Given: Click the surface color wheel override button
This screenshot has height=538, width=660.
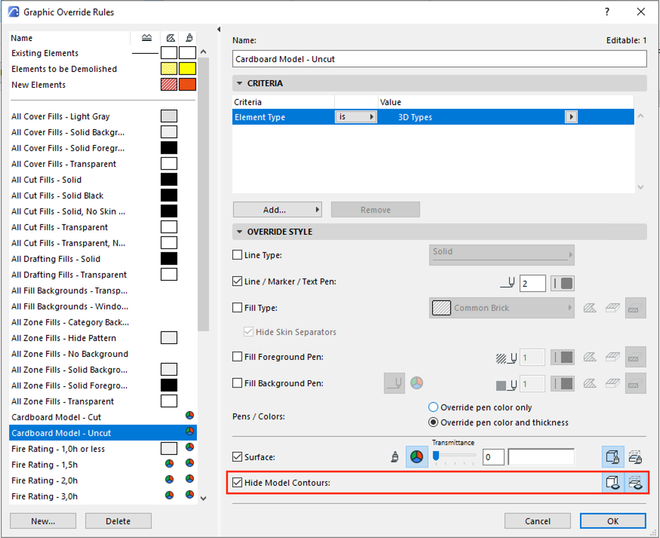Looking at the screenshot, I should [417, 457].
